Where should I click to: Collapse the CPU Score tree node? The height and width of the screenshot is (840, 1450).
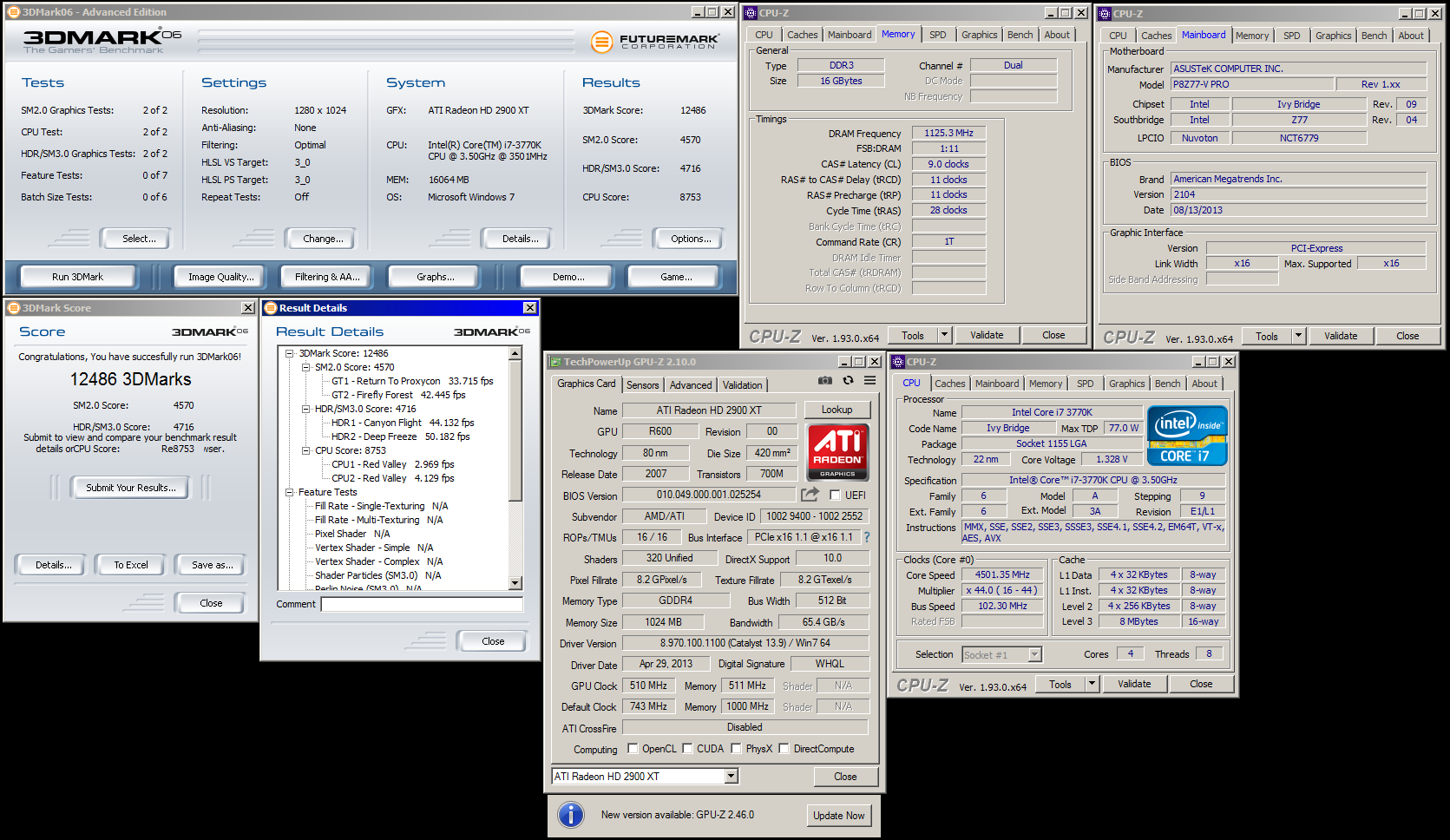(306, 450)
